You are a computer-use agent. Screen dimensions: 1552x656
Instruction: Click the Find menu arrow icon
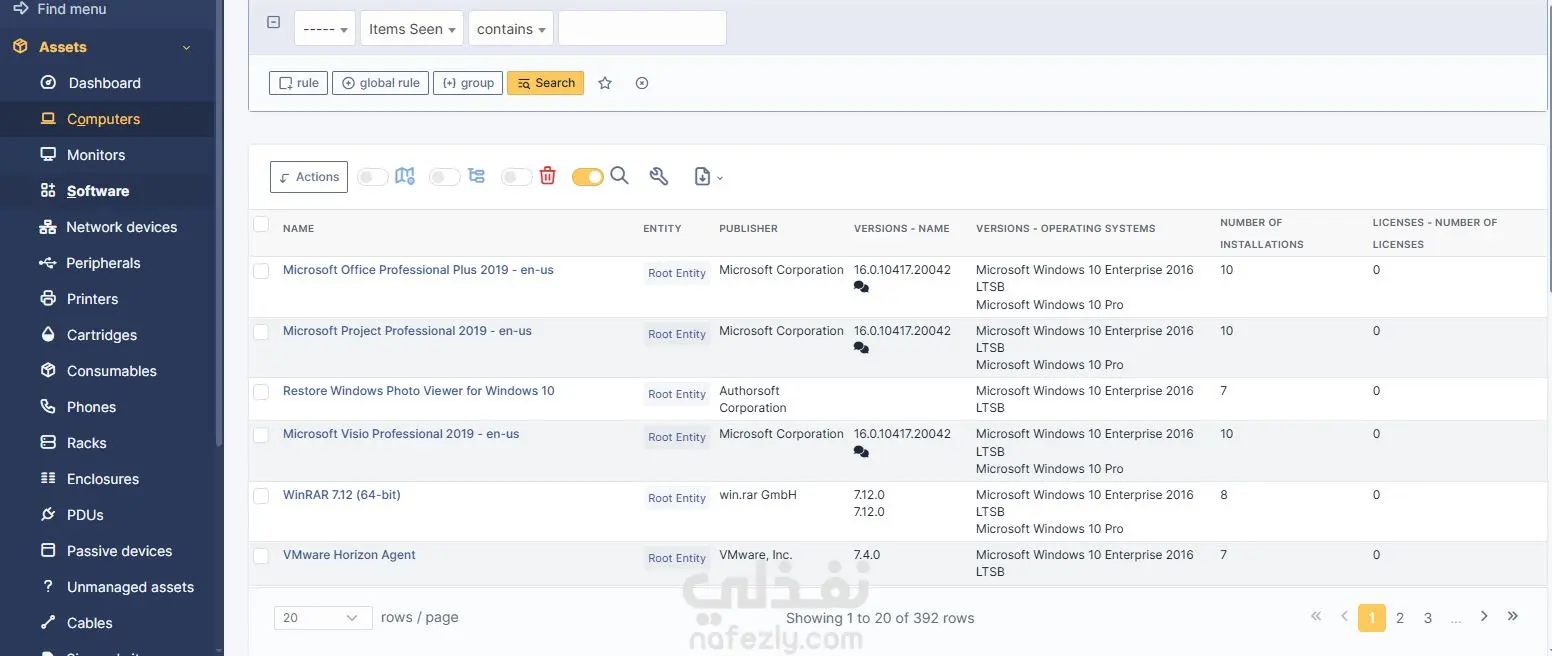[20, 8]
